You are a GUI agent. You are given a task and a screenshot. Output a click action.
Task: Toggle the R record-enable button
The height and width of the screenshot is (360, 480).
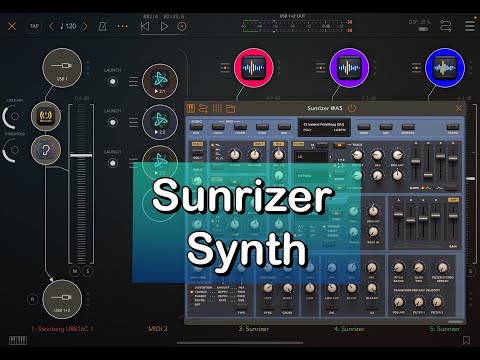click(32, 299)
